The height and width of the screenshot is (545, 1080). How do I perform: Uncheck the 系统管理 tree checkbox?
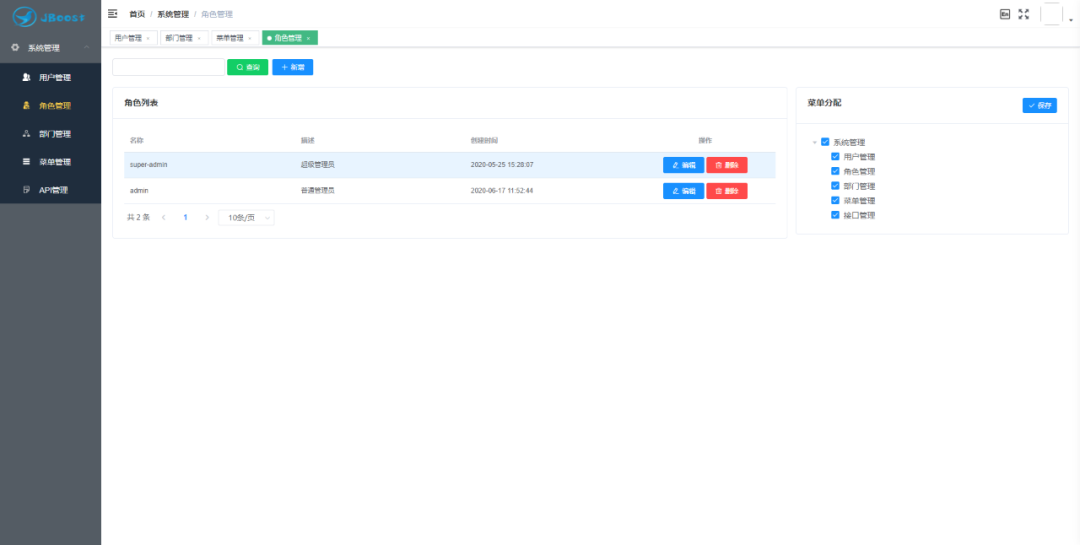pyautogui.click(x=825, y=143)
